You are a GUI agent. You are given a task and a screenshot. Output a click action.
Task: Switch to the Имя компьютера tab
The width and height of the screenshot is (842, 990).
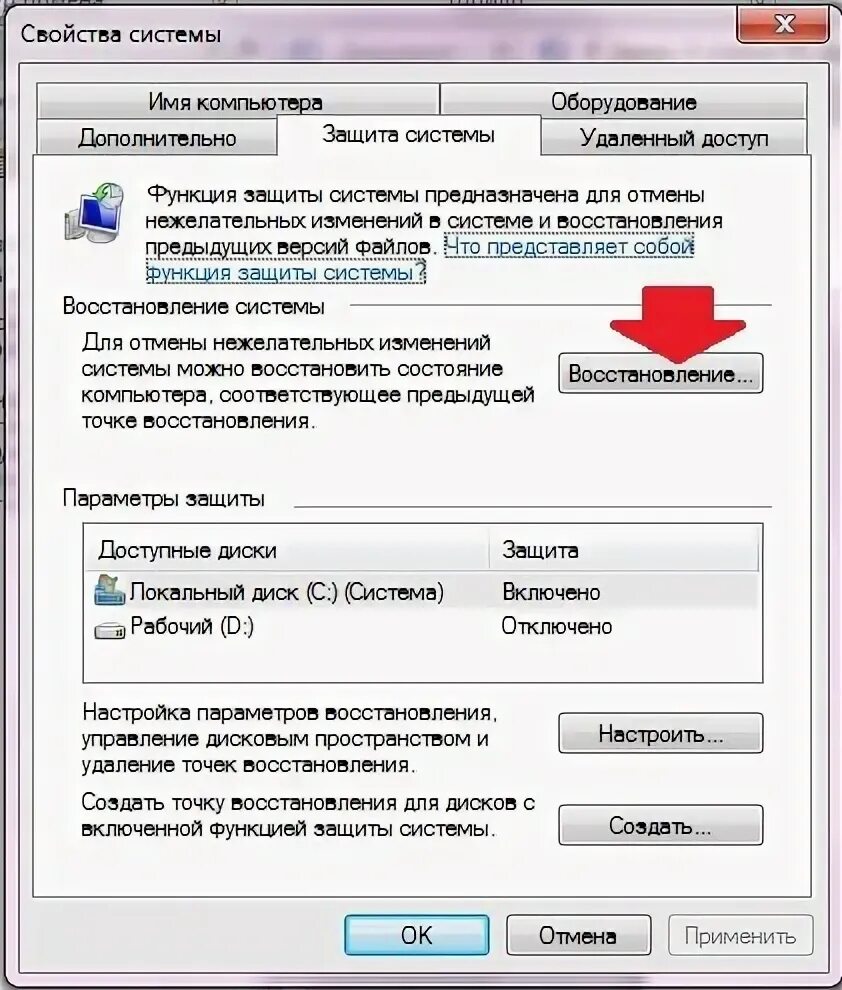pyautogui.click(x=237, y=100)
